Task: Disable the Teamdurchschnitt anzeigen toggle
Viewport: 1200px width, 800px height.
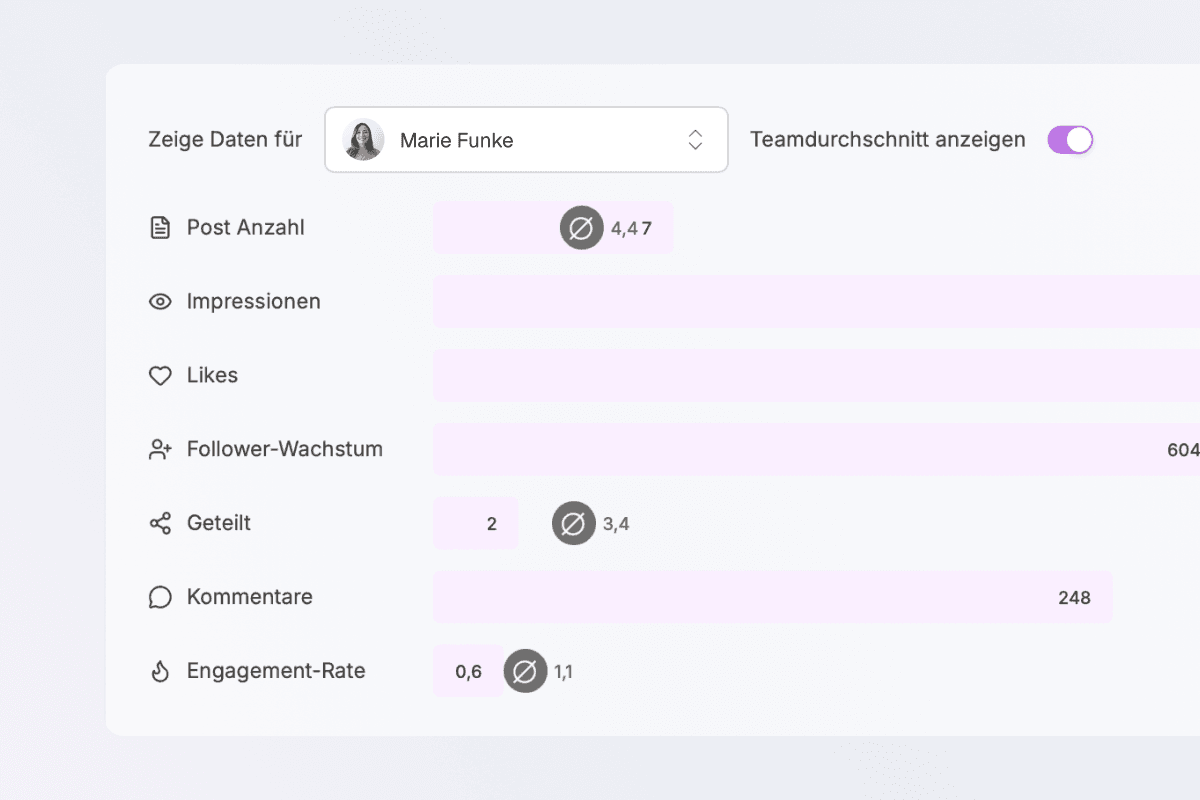Action: [1070, 140]
